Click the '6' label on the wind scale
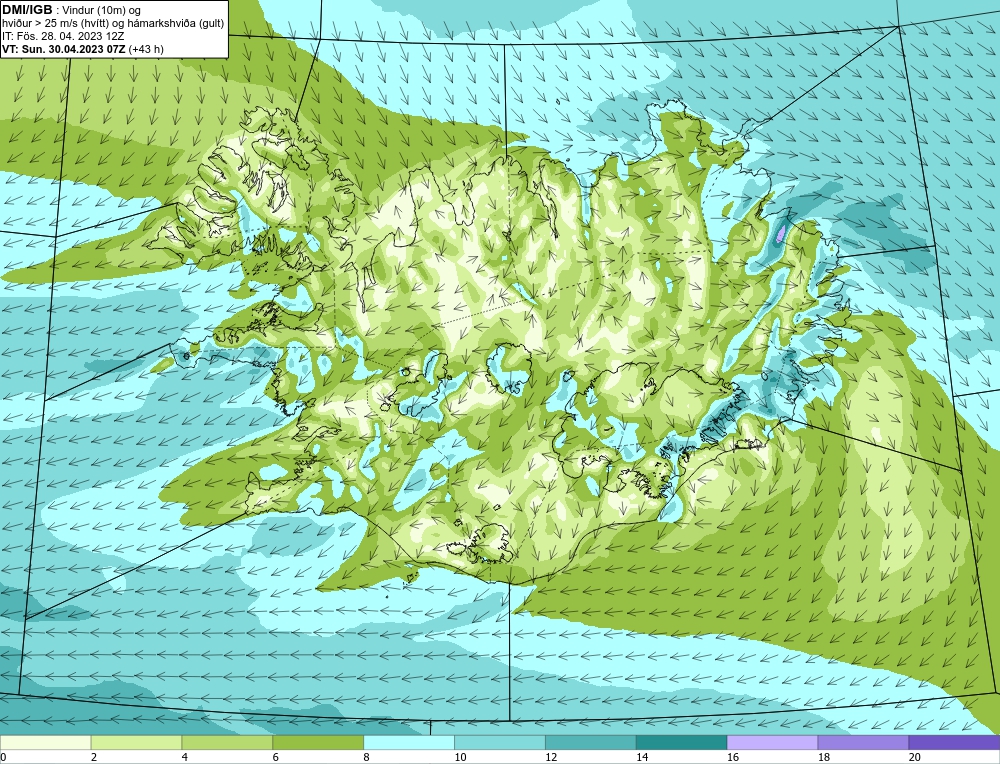1000x764 pixels. coord(276,757)
